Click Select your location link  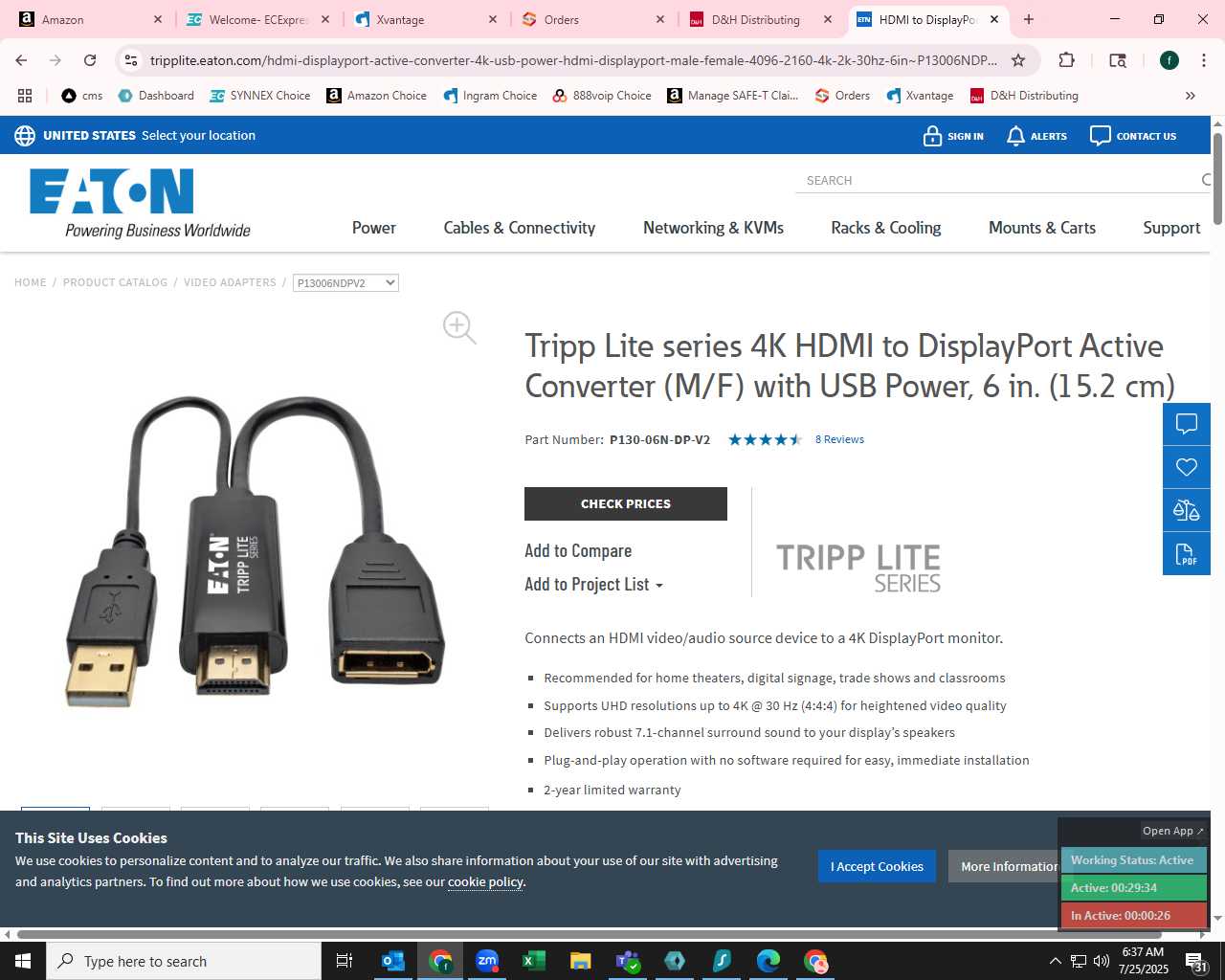(x=198, y=136)
